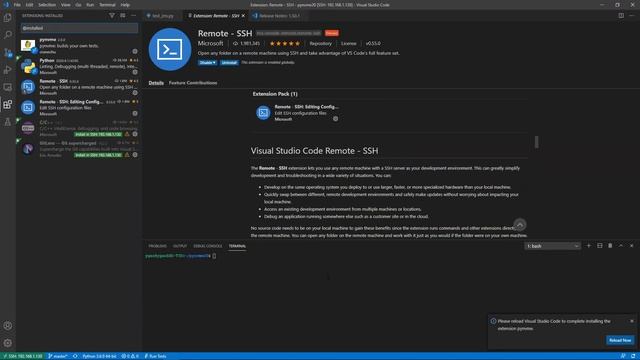Open the Accounts icon in activity bar
The width and height of the screenshot is (640, 360).
pyautogui.click(x=7, y=326)
